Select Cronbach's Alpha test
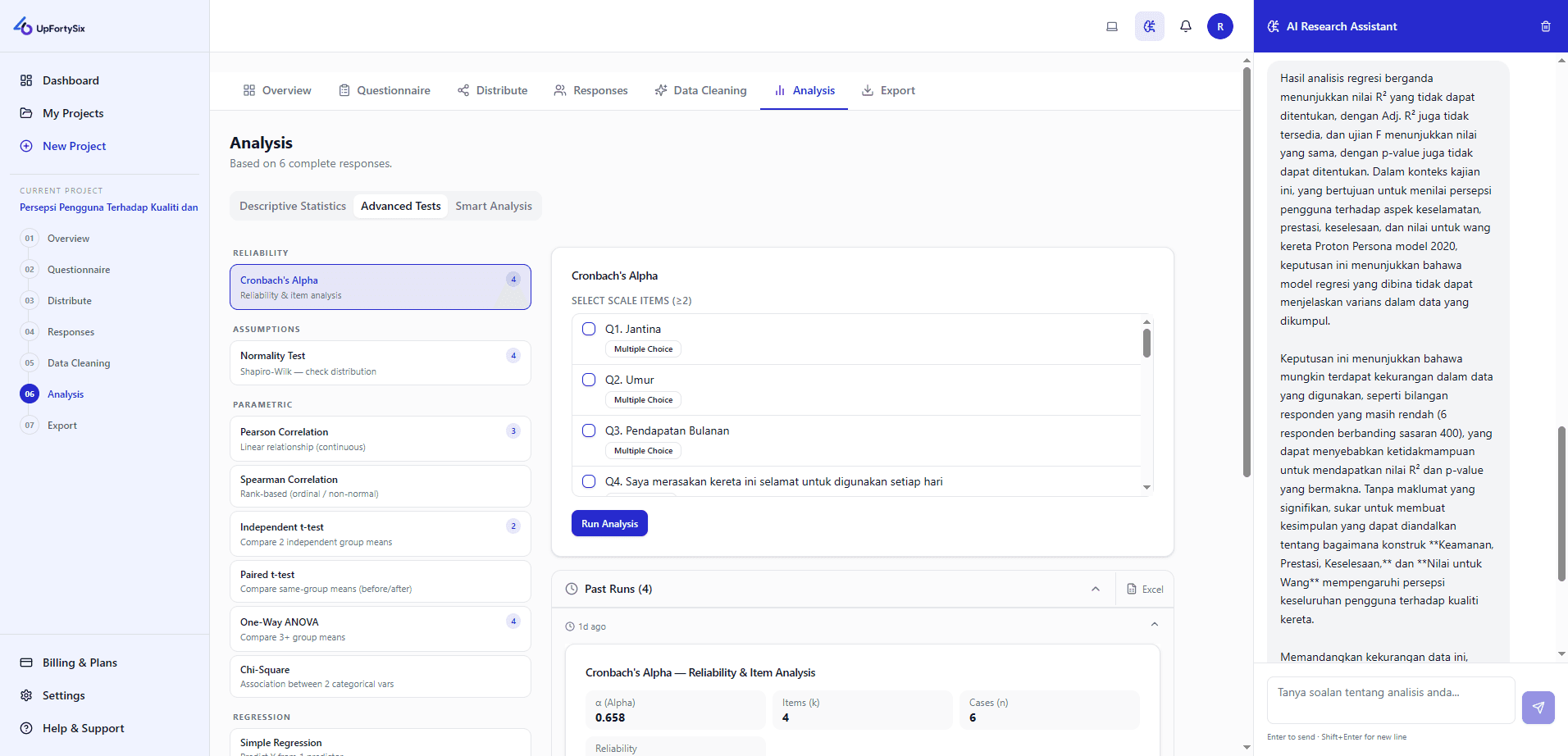The image size is (1568, 756). [x=381, y=287]
